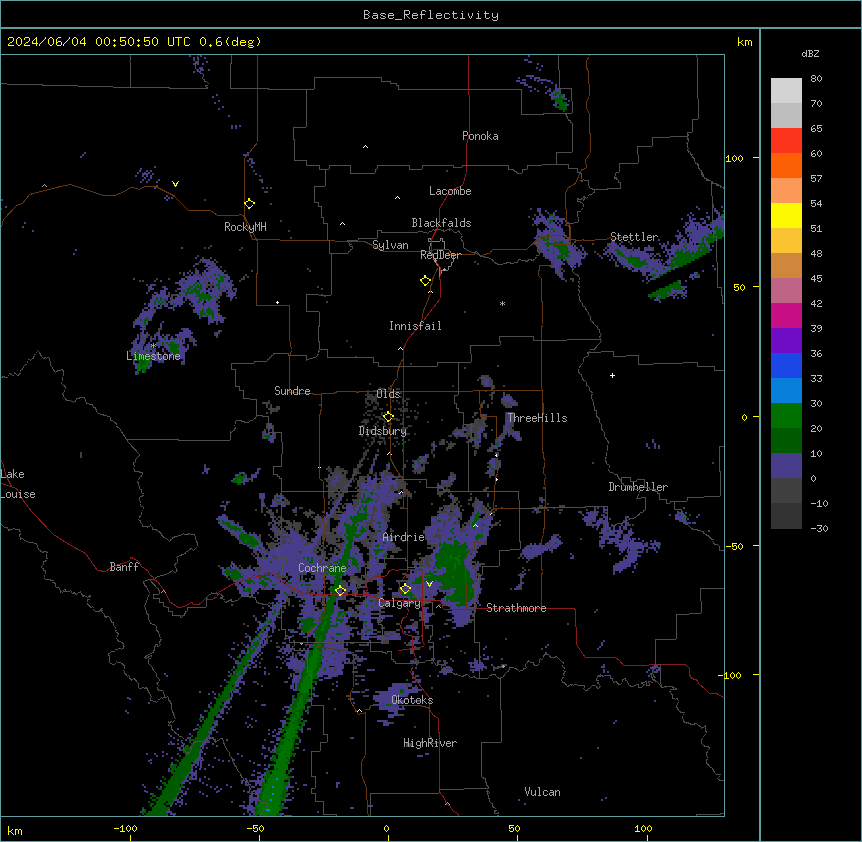Select the red swatch in the dBZ legend
The height and width of the screenshot is (842, 862).
pyautogui.click(x=786, y=141)
